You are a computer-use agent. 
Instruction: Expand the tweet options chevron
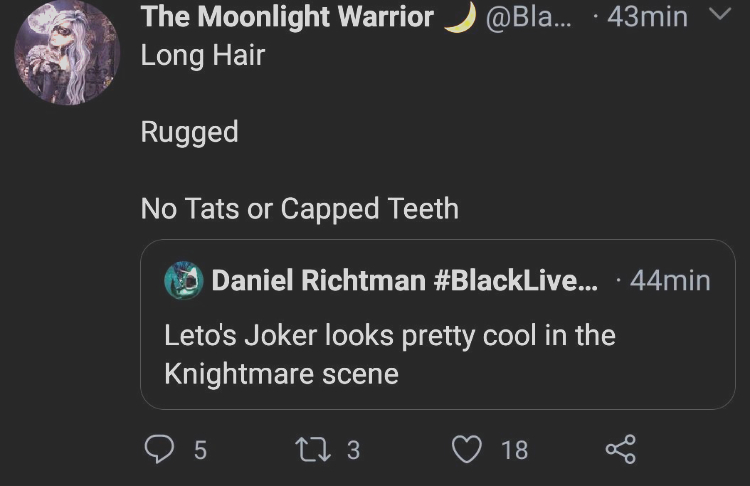pos(721,16)
